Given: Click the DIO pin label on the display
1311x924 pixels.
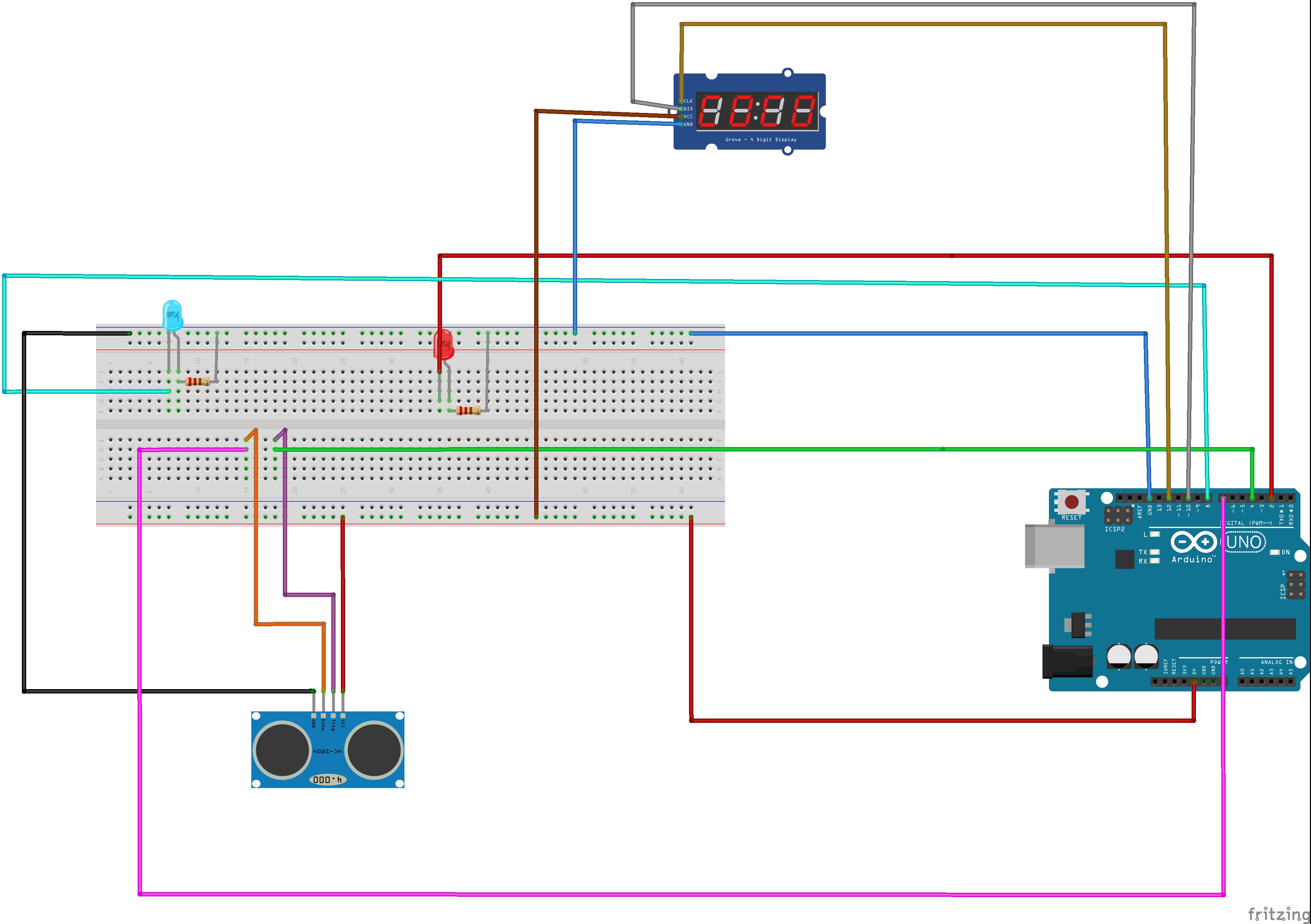Looking at the screenshot, I should (x=688, y=109).
